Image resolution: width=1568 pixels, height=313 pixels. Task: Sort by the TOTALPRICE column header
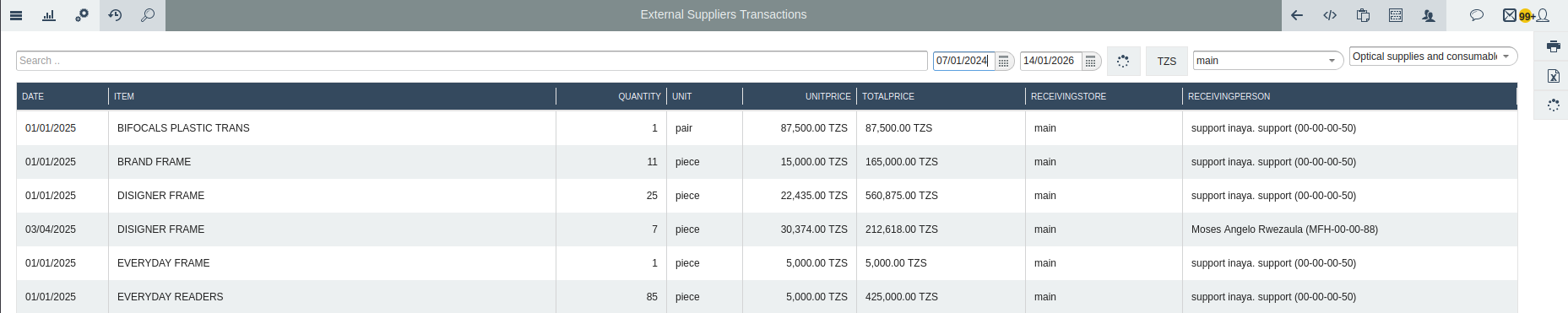tap(941, 96)
